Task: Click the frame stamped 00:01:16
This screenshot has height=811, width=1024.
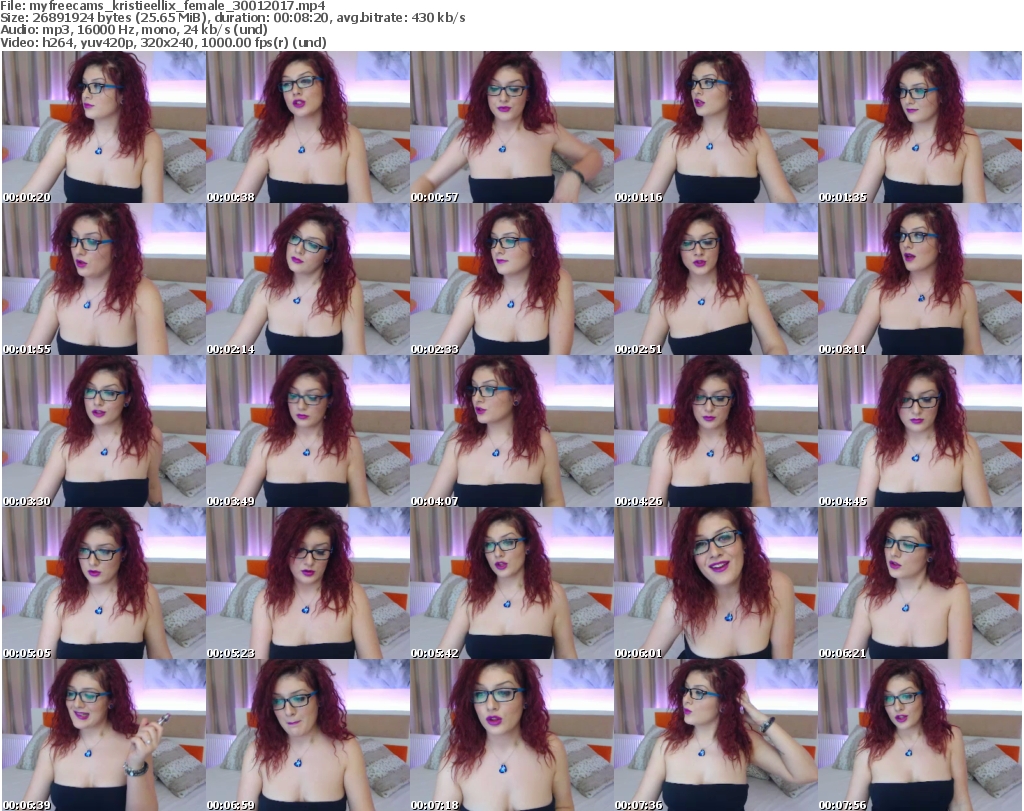Action: coord(716,127)
